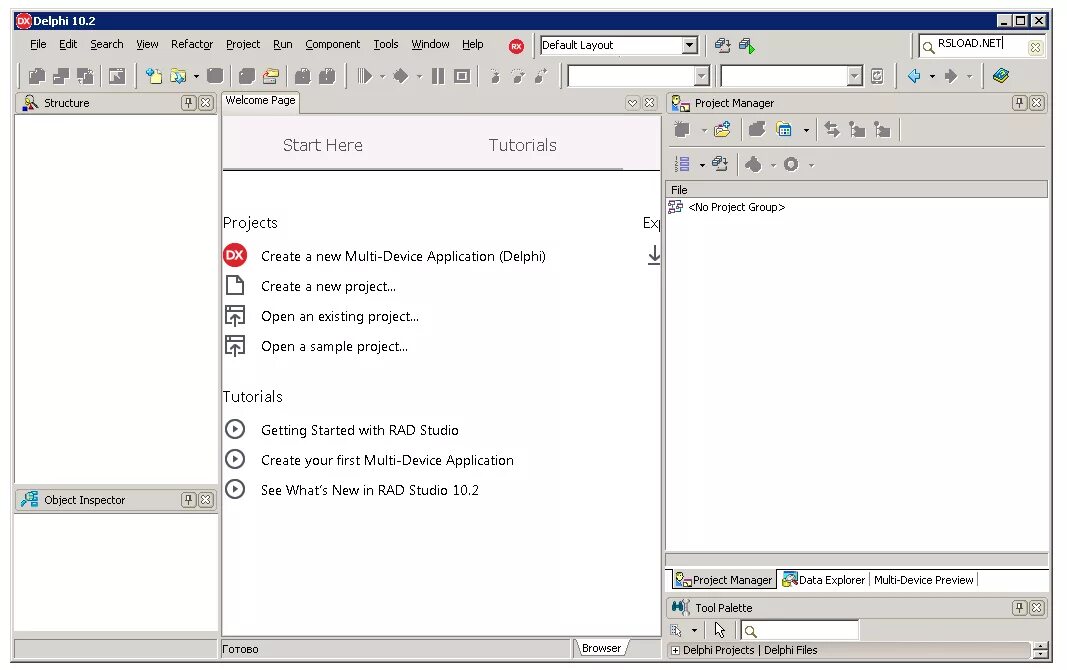
Task: Click the Forward navigation arrow
Action: click(x=951, y=76)
